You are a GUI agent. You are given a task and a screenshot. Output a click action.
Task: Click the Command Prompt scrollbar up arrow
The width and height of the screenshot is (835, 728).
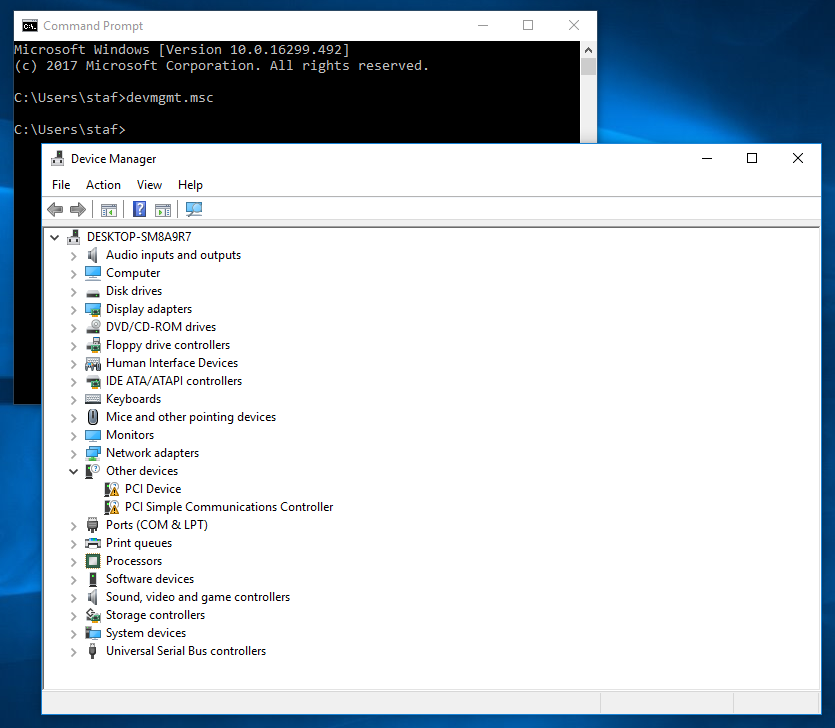(588, 49)
